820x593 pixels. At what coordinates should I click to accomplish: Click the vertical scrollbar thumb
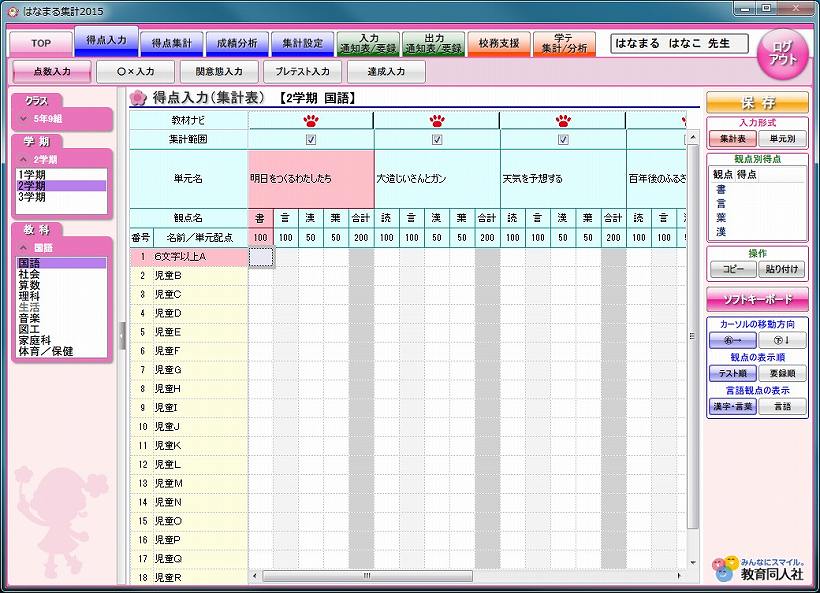pos(693,337)
